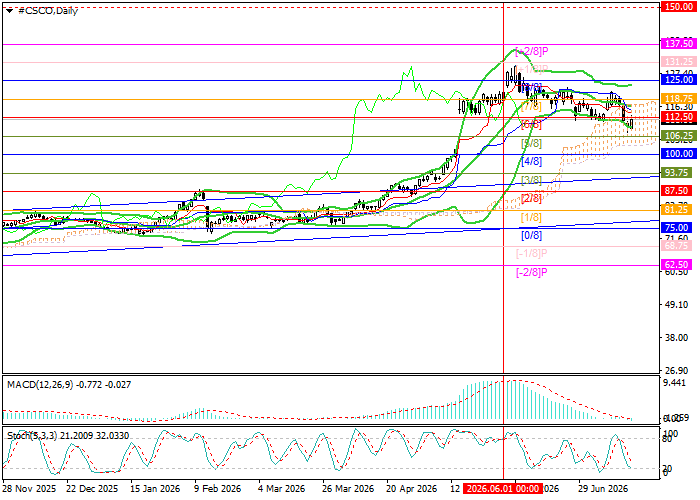Click the red 150.00 price label
Viewport: 700px width, 500px height.
point(679,7)
